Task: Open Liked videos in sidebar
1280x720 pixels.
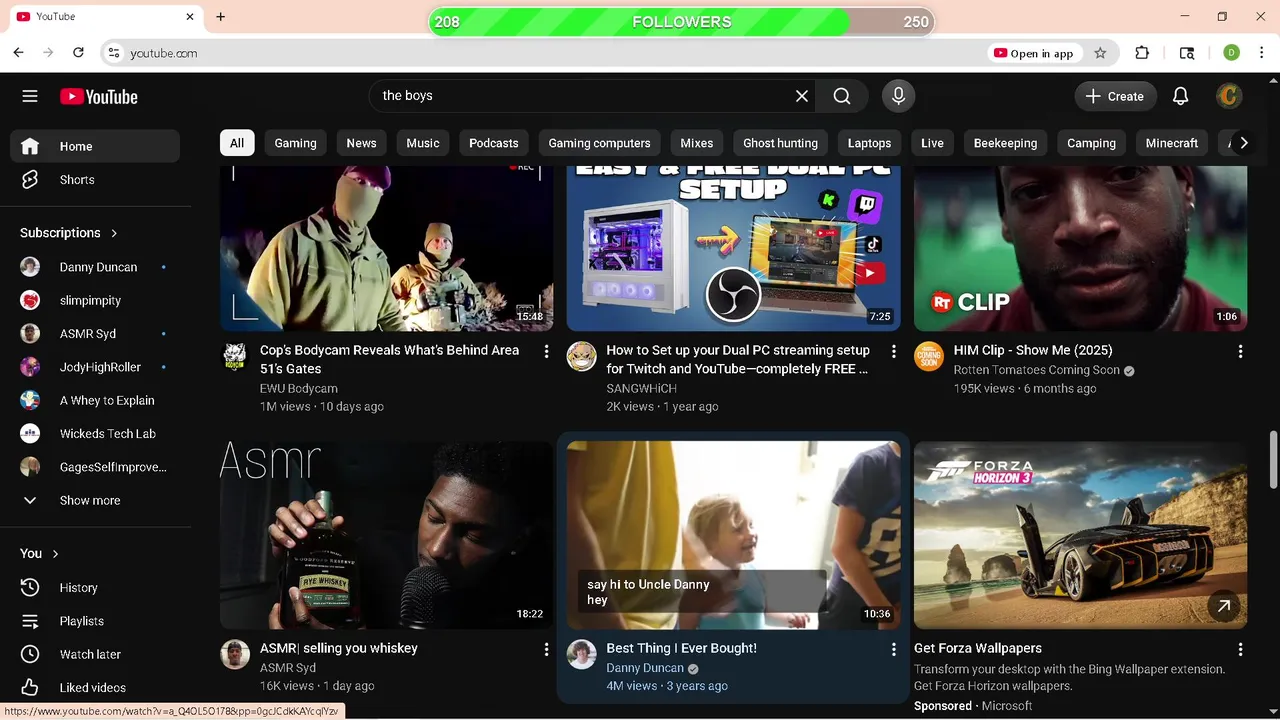Action: [95, 688]
